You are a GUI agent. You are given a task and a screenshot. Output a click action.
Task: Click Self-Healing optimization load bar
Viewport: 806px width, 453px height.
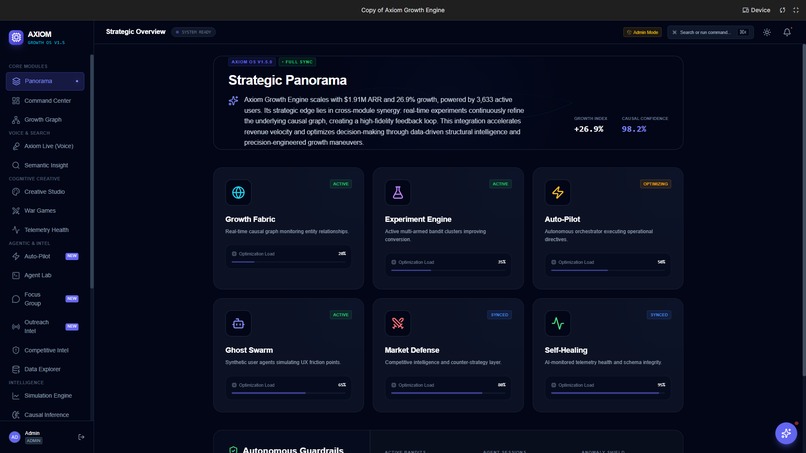click(608, 393)
